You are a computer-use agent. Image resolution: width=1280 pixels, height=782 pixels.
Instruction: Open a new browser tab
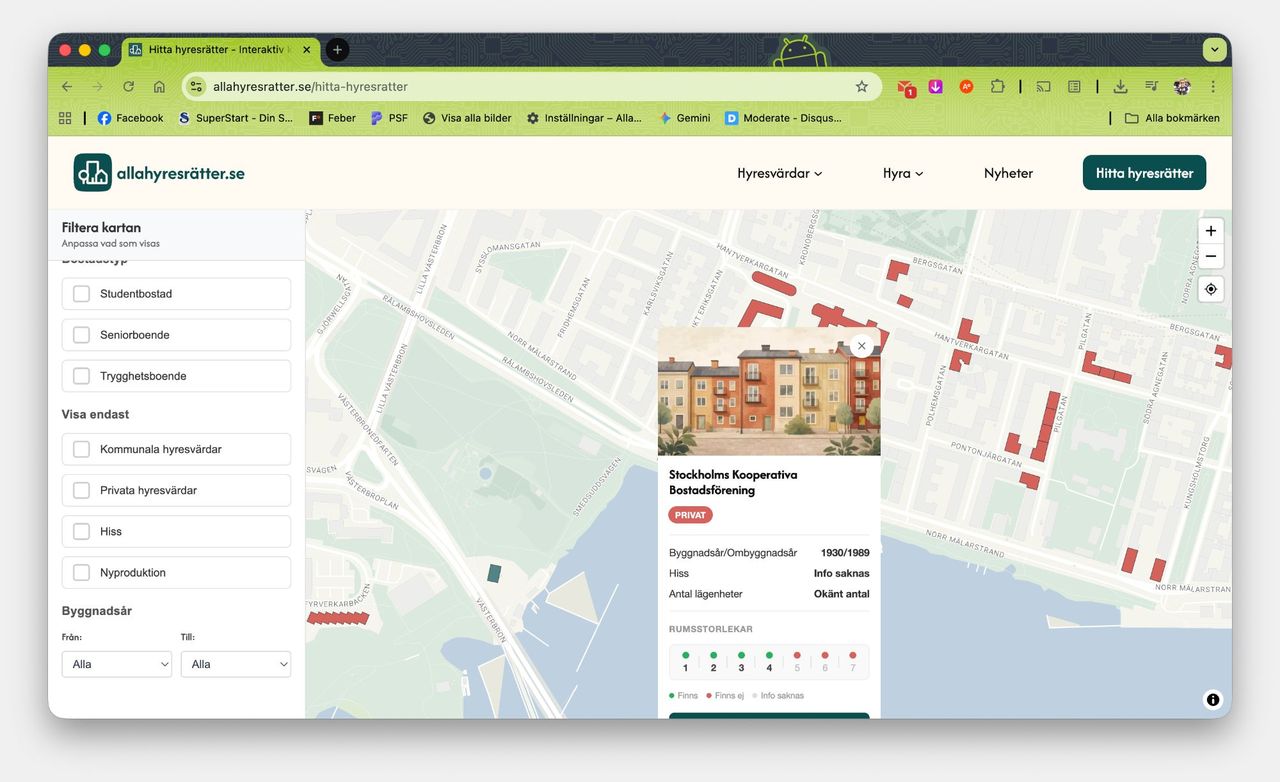pos(337,50)
